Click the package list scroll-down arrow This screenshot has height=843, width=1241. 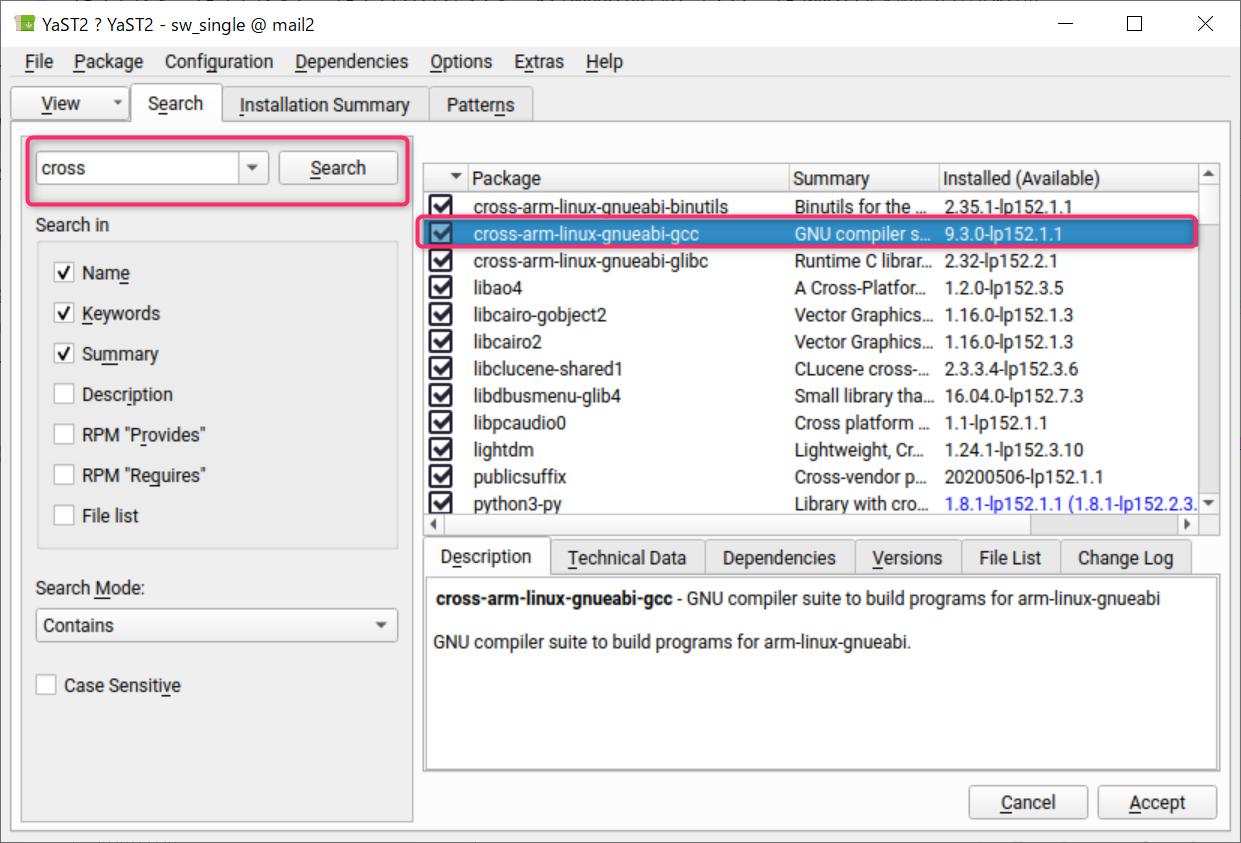pos(1209,503)
